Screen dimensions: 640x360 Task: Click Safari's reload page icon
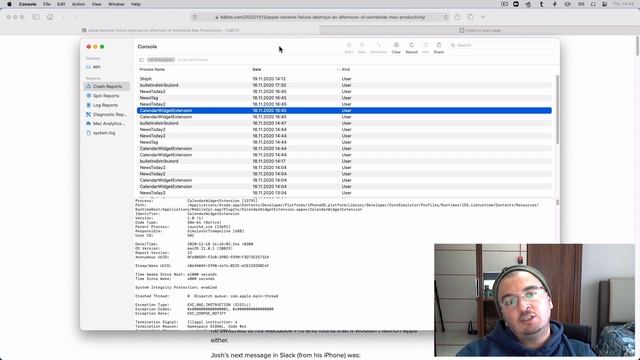(x=445, y=17)
